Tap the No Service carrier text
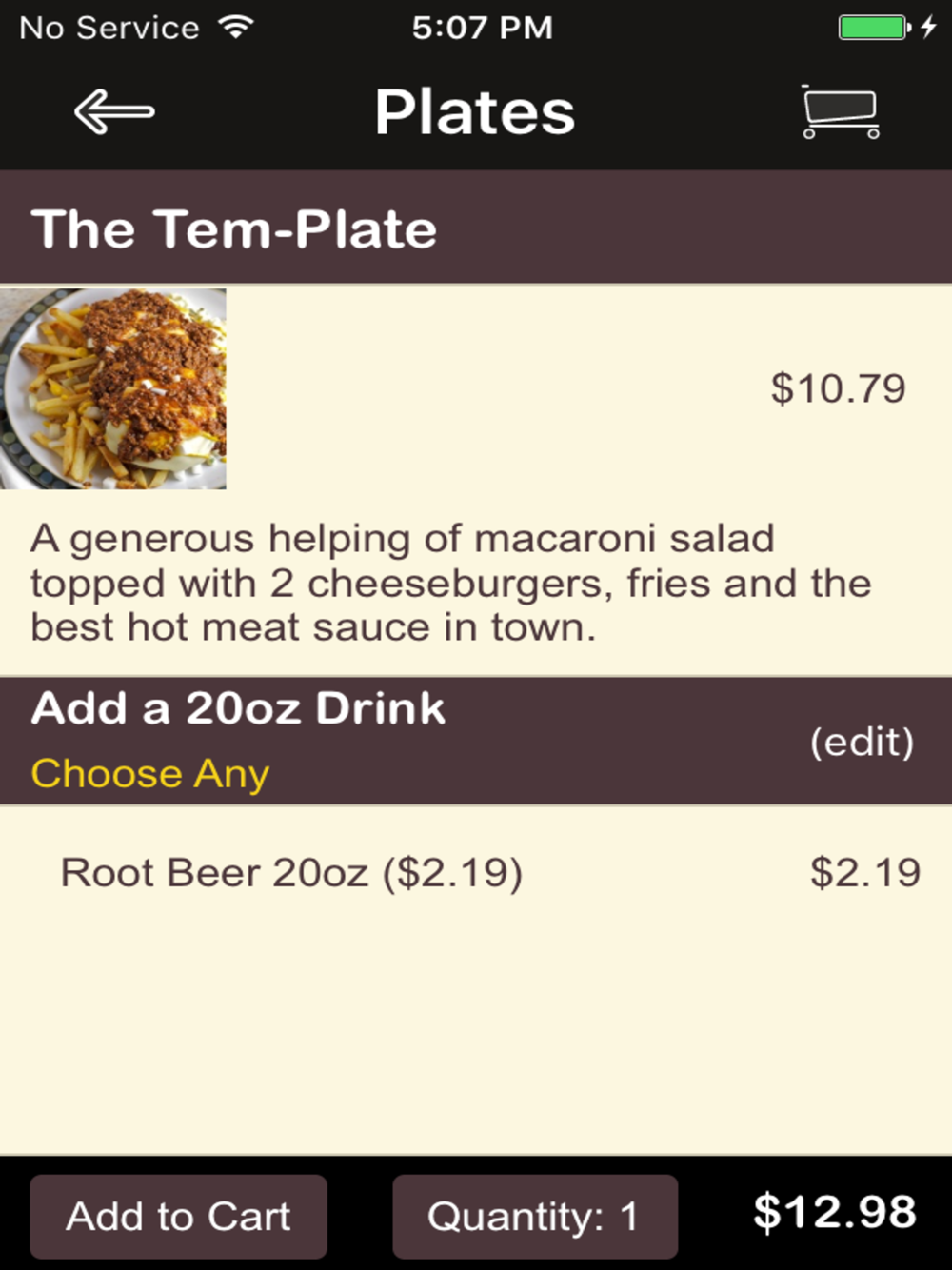952x1270 pixels. pos(109,28)
